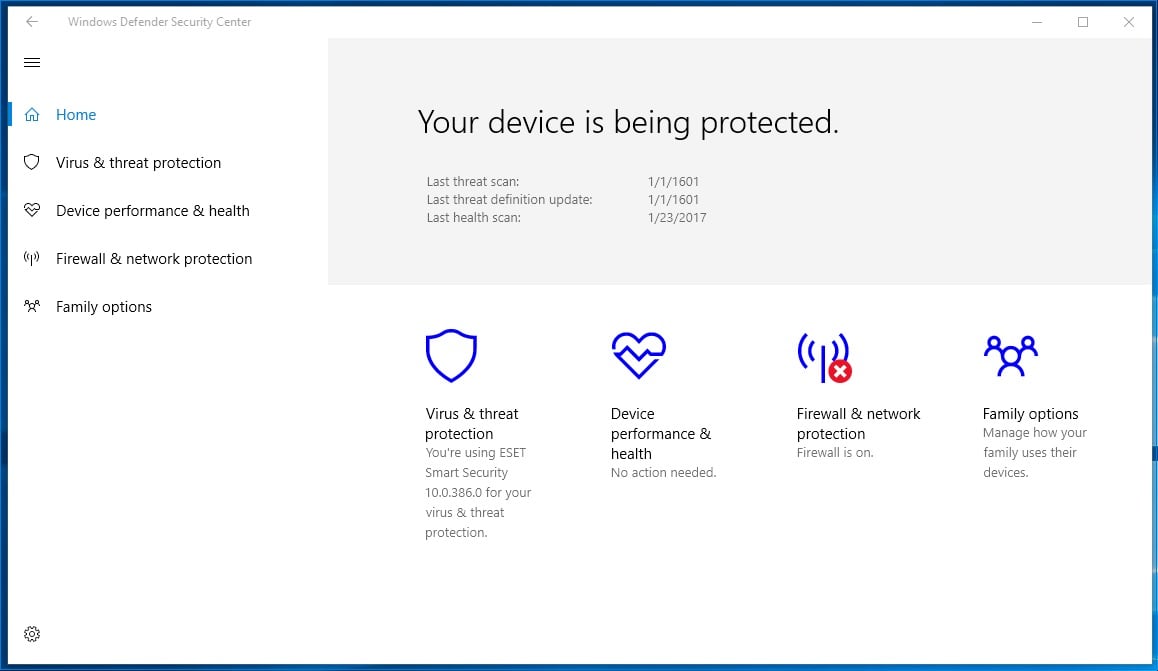
Task: Click the Home house icon in sidebar
Action: click(x=32, y=114)
